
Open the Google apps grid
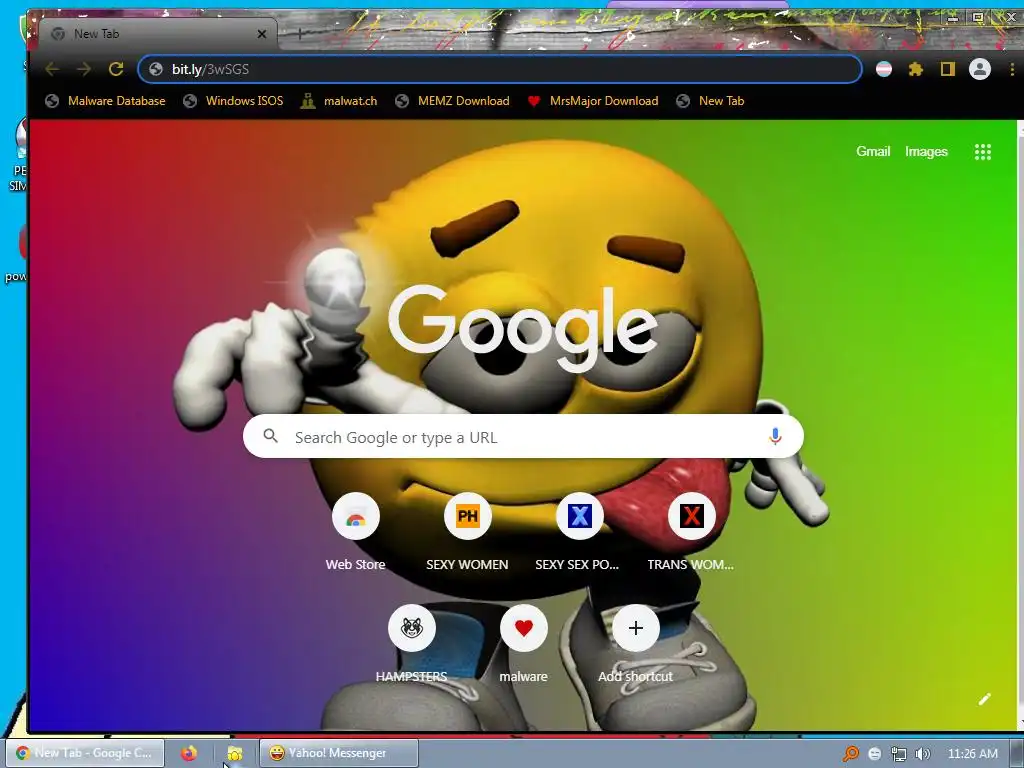(x=983, y=152)
